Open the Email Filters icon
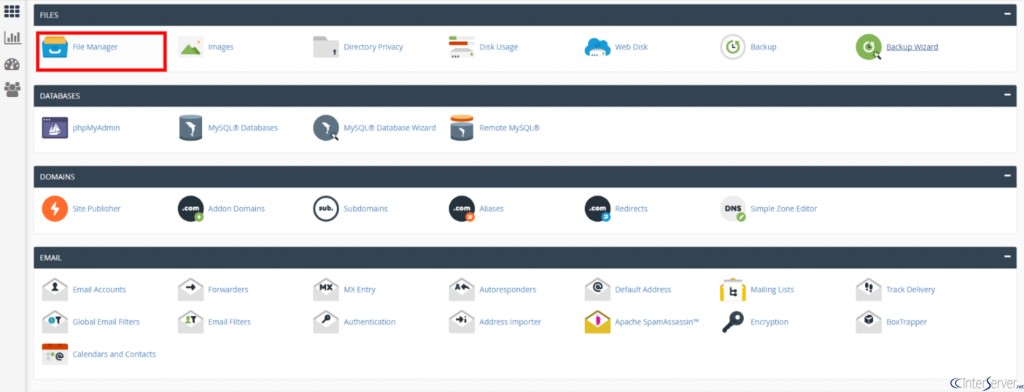 pyautogui.click(x=191, y=322)
